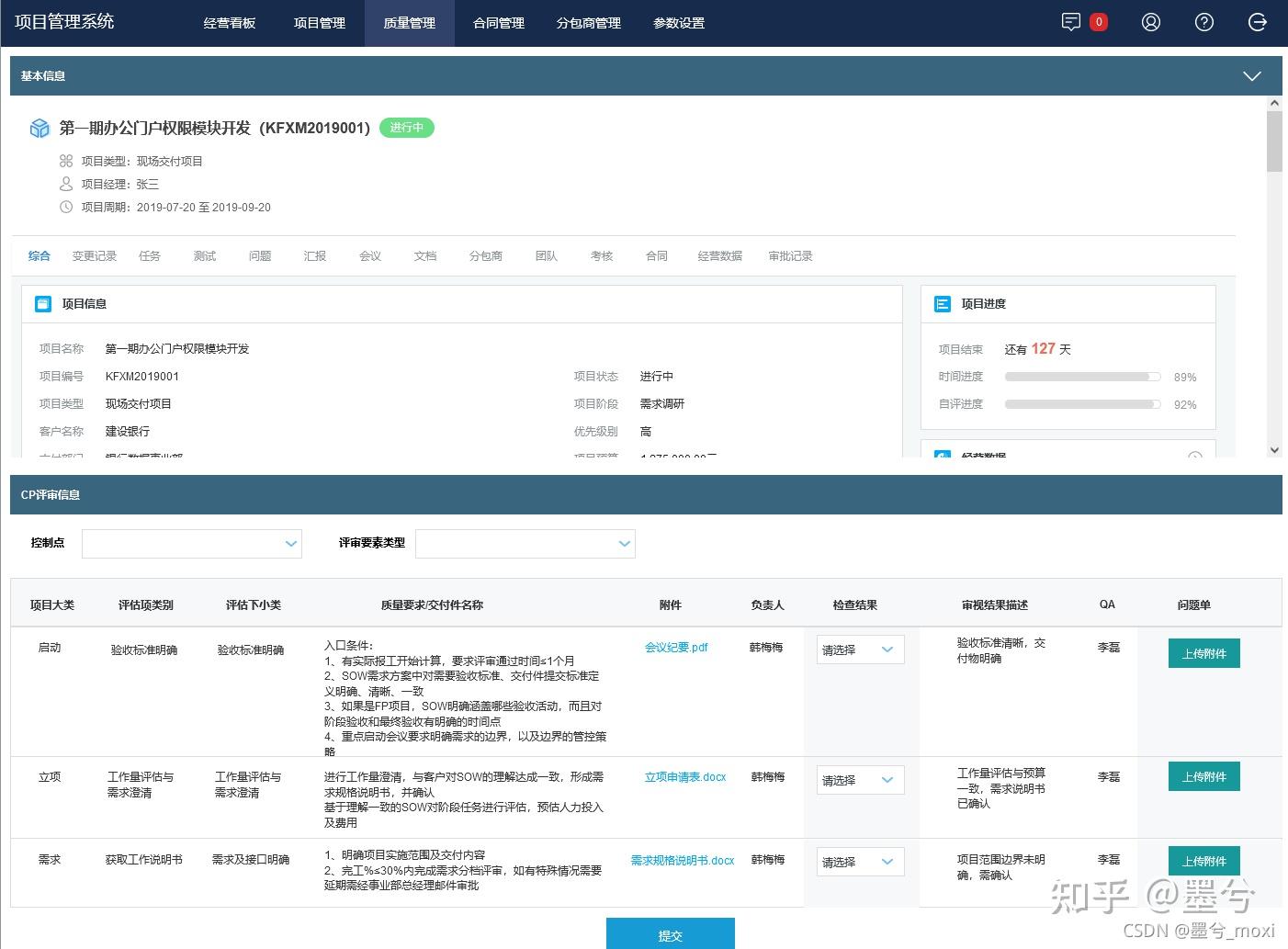Click the 提交 submit button
The height and width of the screenshot is (949, 1288).
tap(671, 933)
